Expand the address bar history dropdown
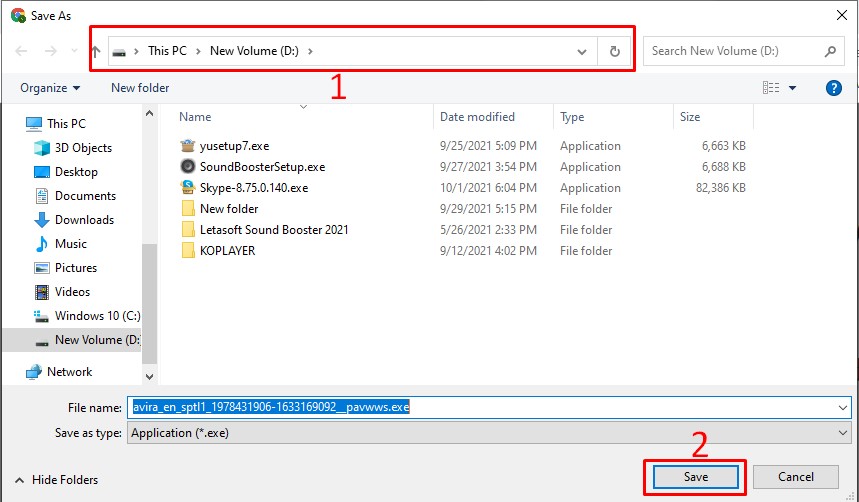Viewport: 859px width, 502px height. [x=582, y=51]
